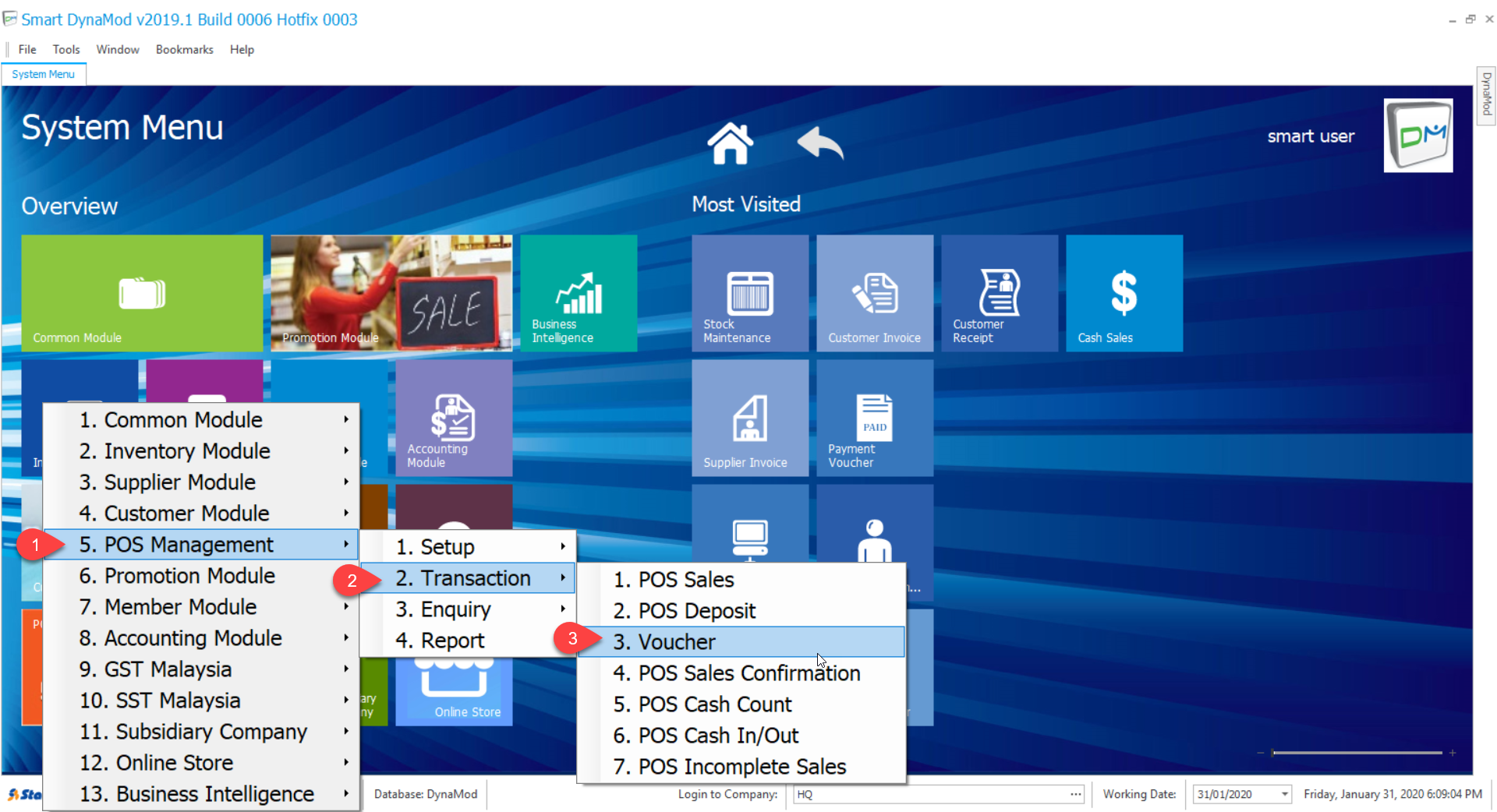Click the zoom-out minus icon
The width and height of the screenshot is (1497, 812).
click(x=1260, y=753)
